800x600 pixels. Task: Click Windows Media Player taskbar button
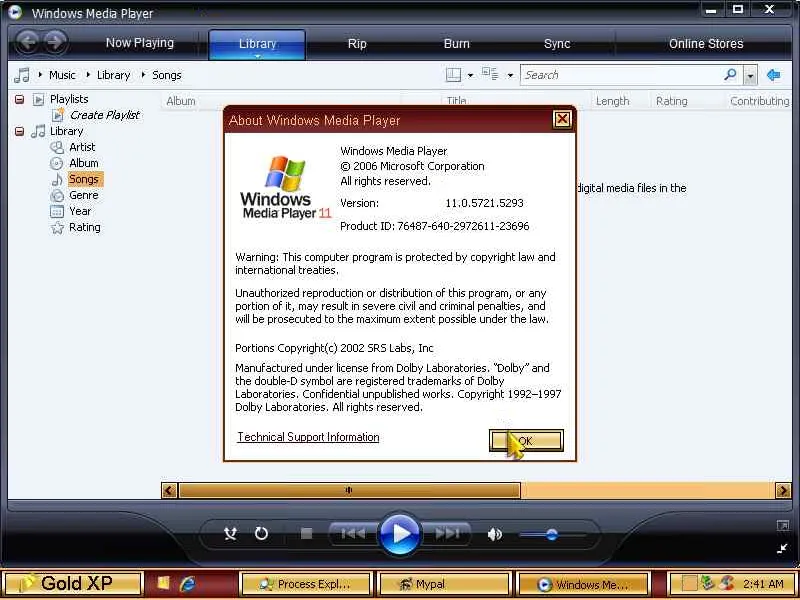[x=583, y=584]
